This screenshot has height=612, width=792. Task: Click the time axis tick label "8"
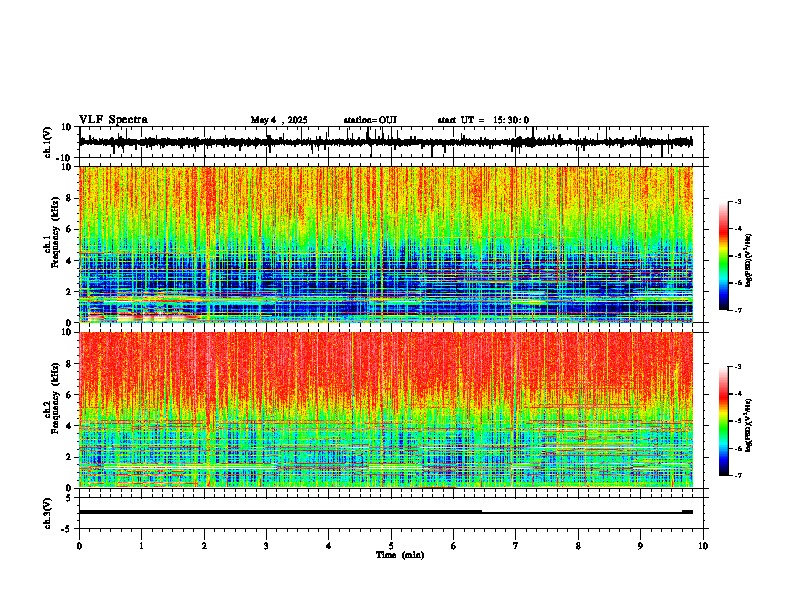[x=578, y=546]
